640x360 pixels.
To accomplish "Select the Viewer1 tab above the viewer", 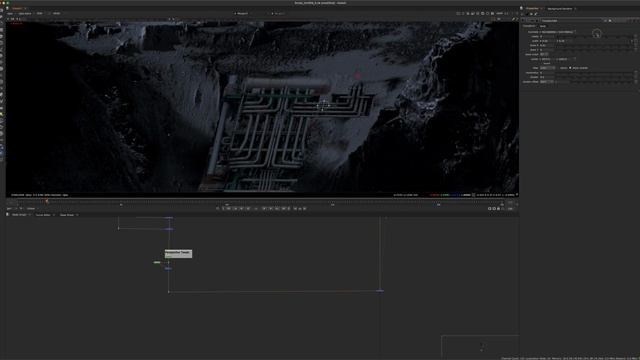I will pyautogui.click(x=17, y=8).
